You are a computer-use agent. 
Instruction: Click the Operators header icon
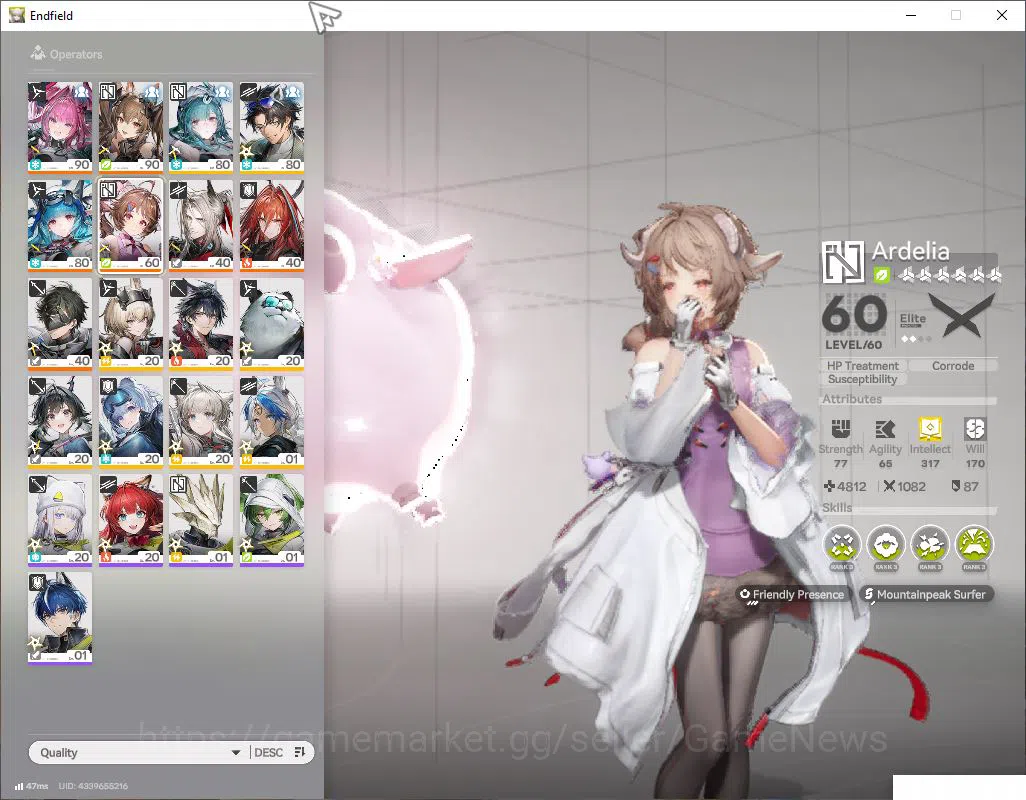point(38,53)
